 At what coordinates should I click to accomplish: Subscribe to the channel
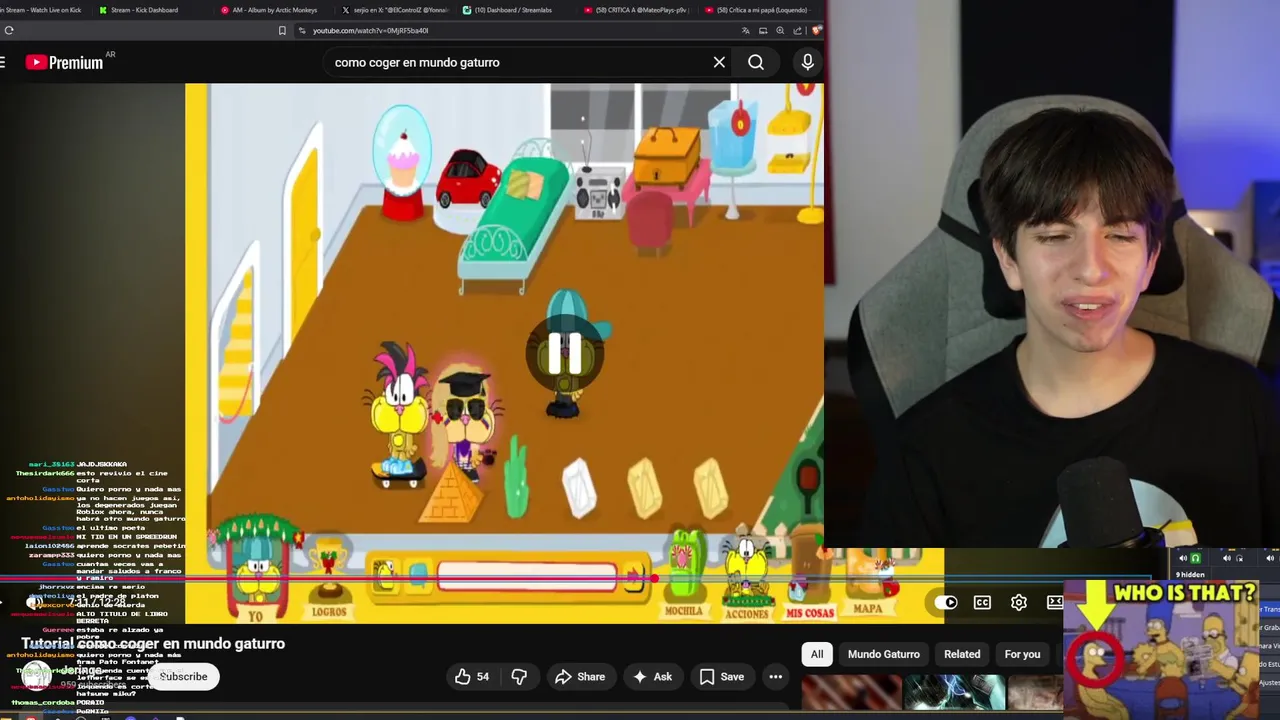point(183,677)
